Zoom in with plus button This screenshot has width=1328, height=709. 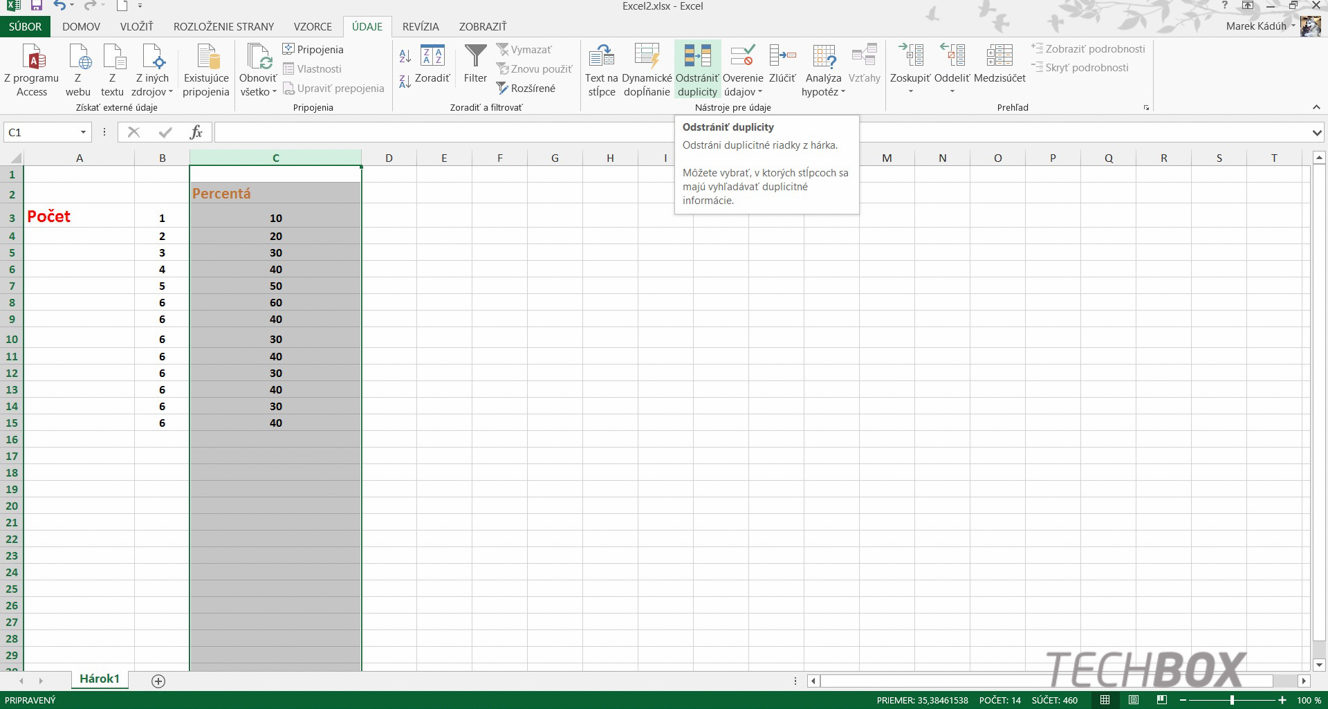[1282, 700]
